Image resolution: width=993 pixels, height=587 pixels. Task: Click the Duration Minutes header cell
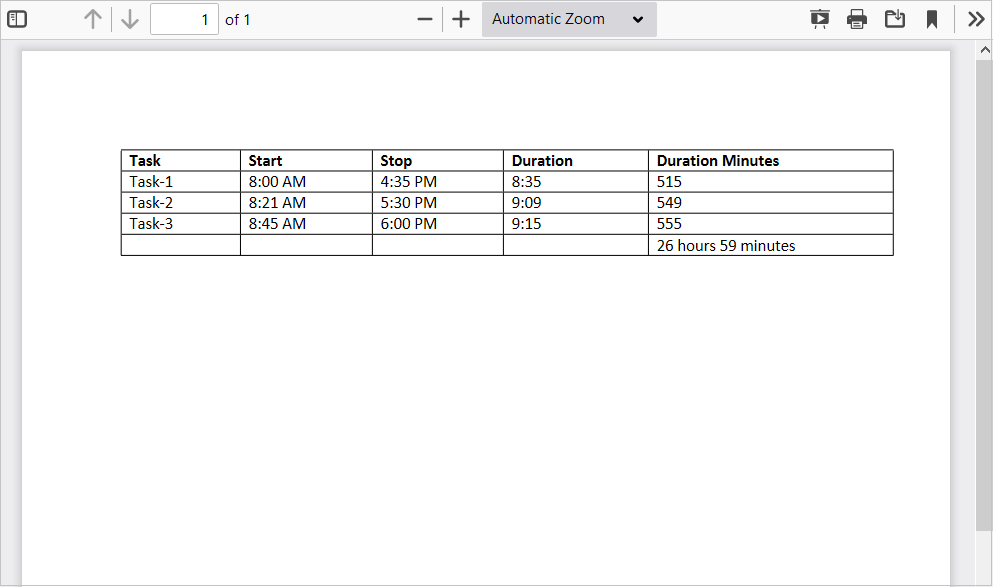(718, 161)
